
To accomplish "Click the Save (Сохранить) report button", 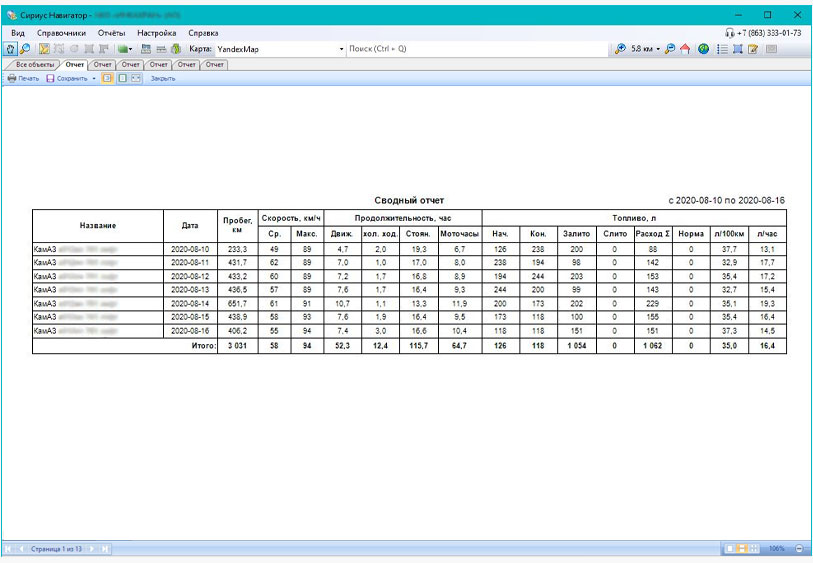I will [x=67, y=78].
